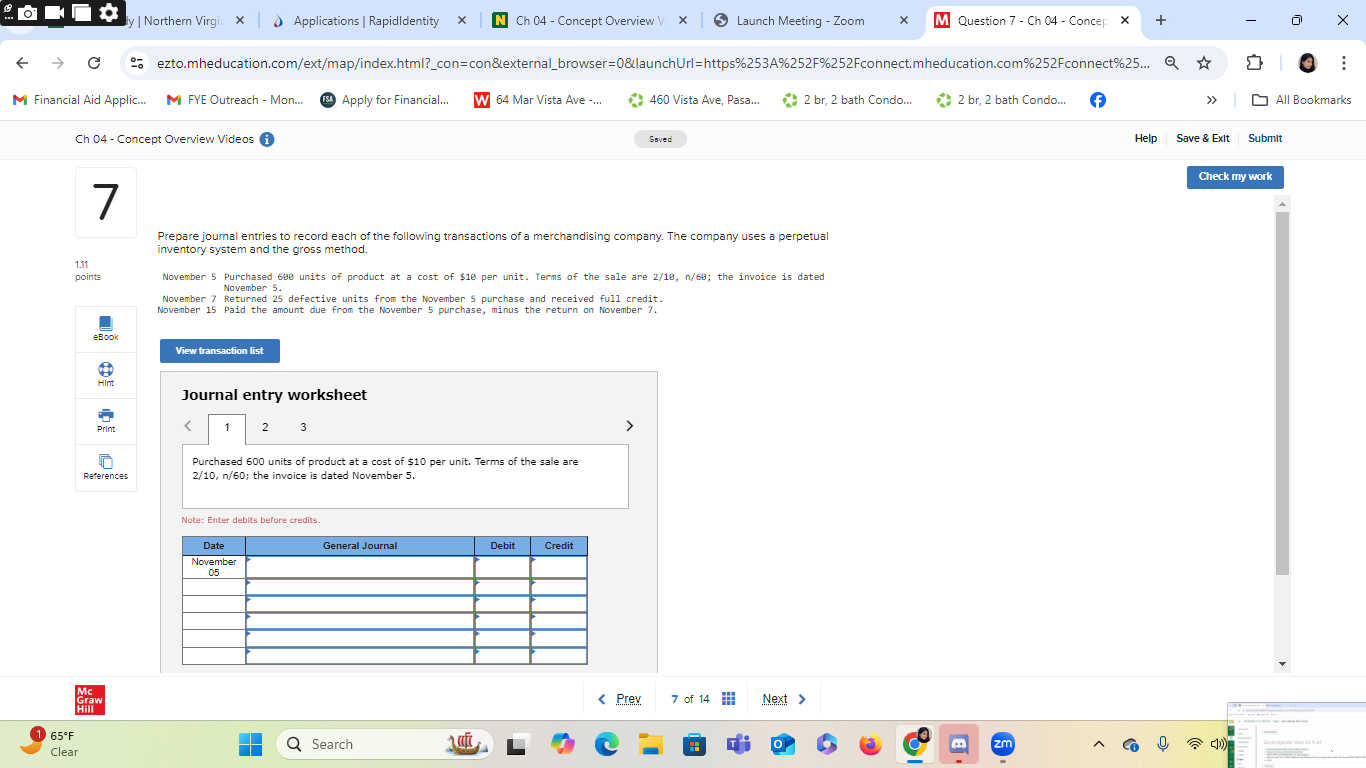Open the Windows Start menu
Image resolution: width=1366 pixels, height=768 pixels.
point(249,744)
